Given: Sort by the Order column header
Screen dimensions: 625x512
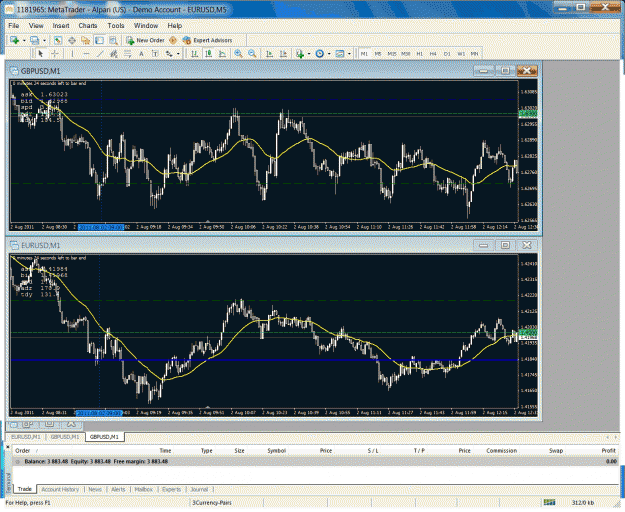Looking at the screenshot, I should point(23,451).
